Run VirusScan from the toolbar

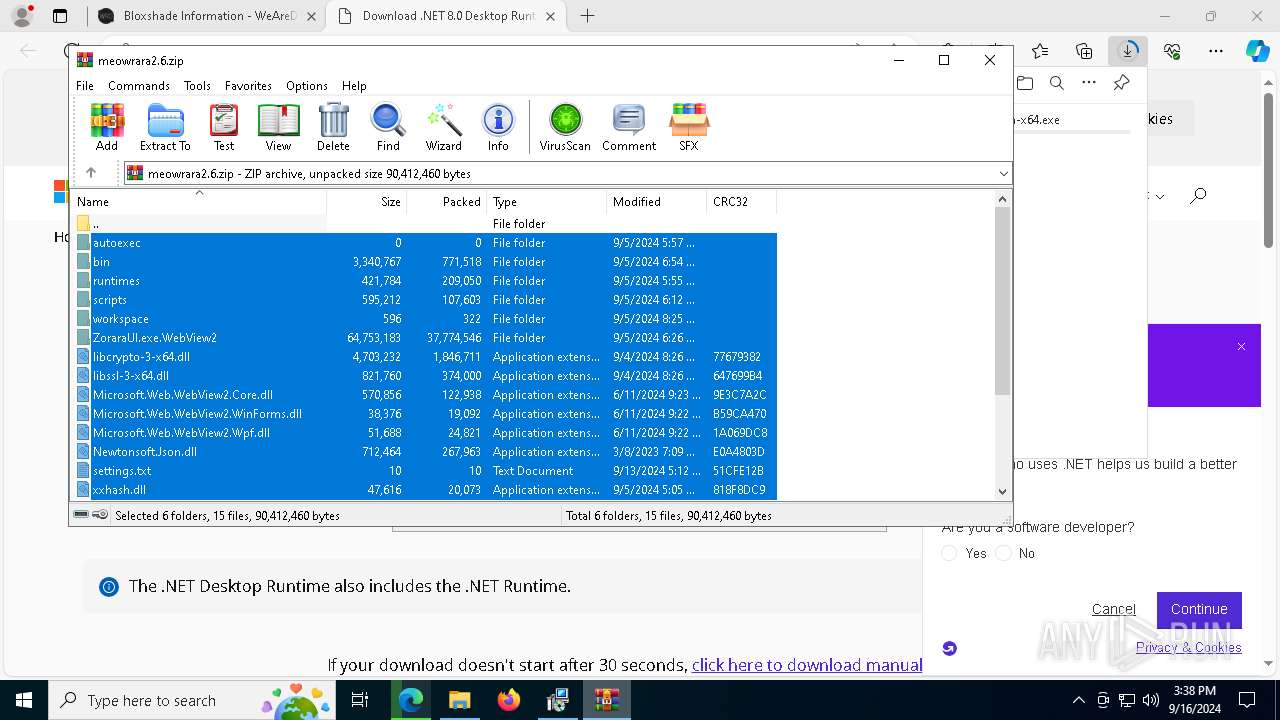click(565, 127)
